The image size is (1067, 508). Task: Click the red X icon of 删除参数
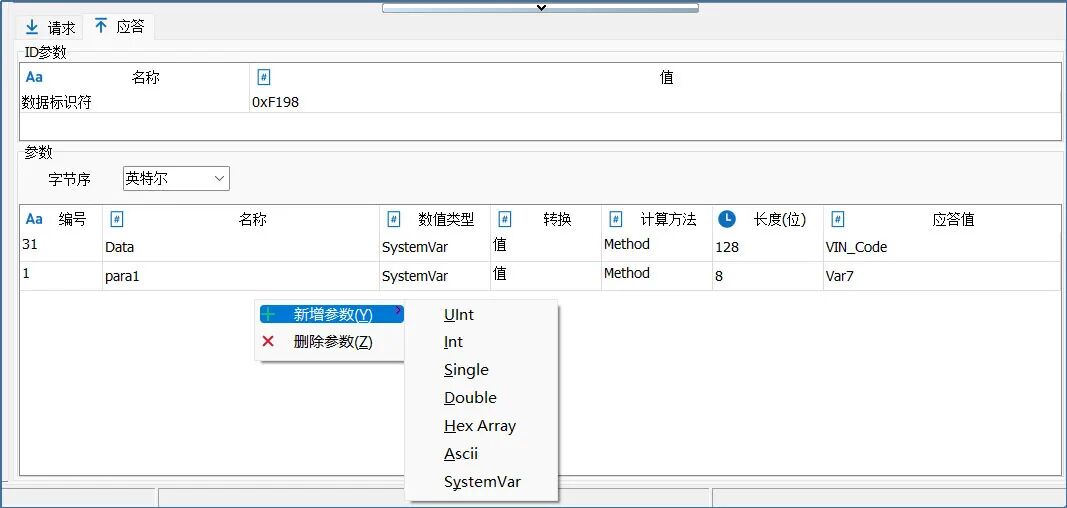268,341
